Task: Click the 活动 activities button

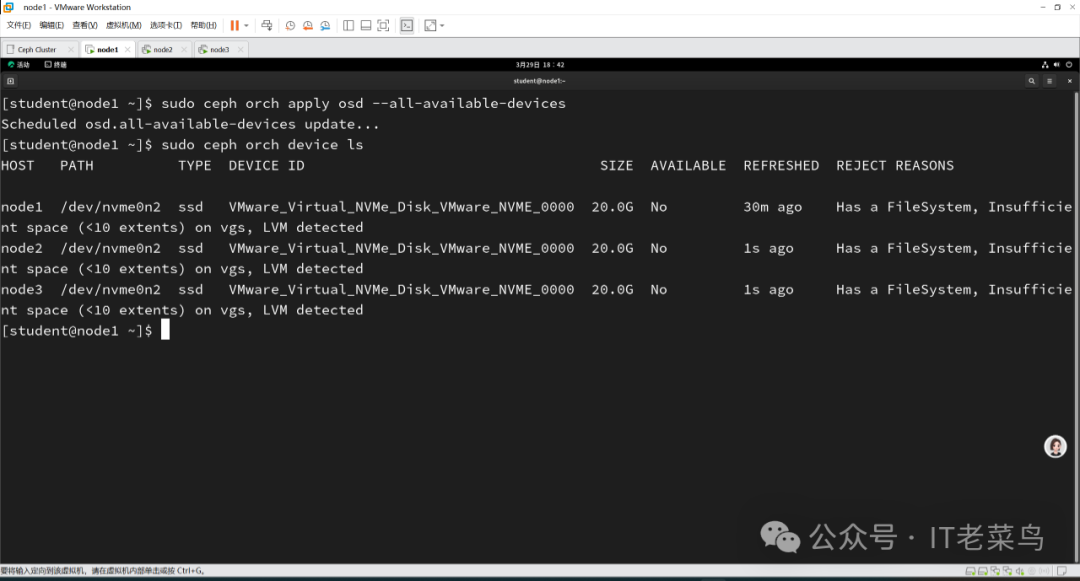Action: (19, 65)
